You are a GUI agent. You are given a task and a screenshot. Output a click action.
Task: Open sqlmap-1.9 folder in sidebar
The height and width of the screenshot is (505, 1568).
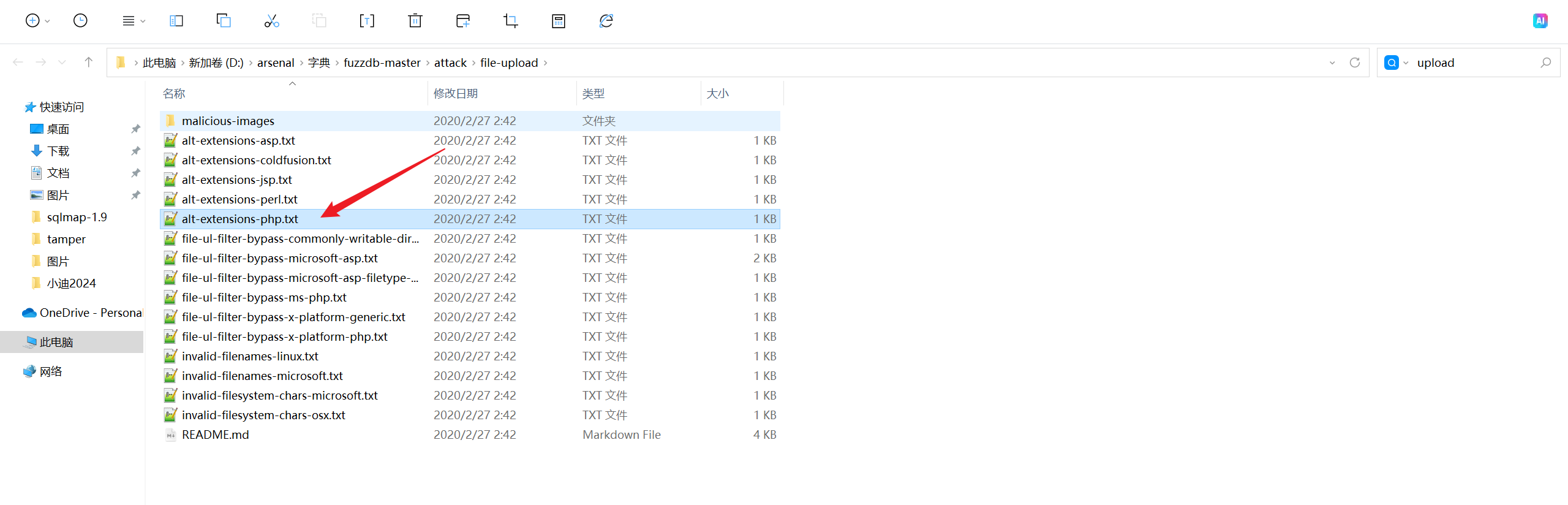(77, 217)
